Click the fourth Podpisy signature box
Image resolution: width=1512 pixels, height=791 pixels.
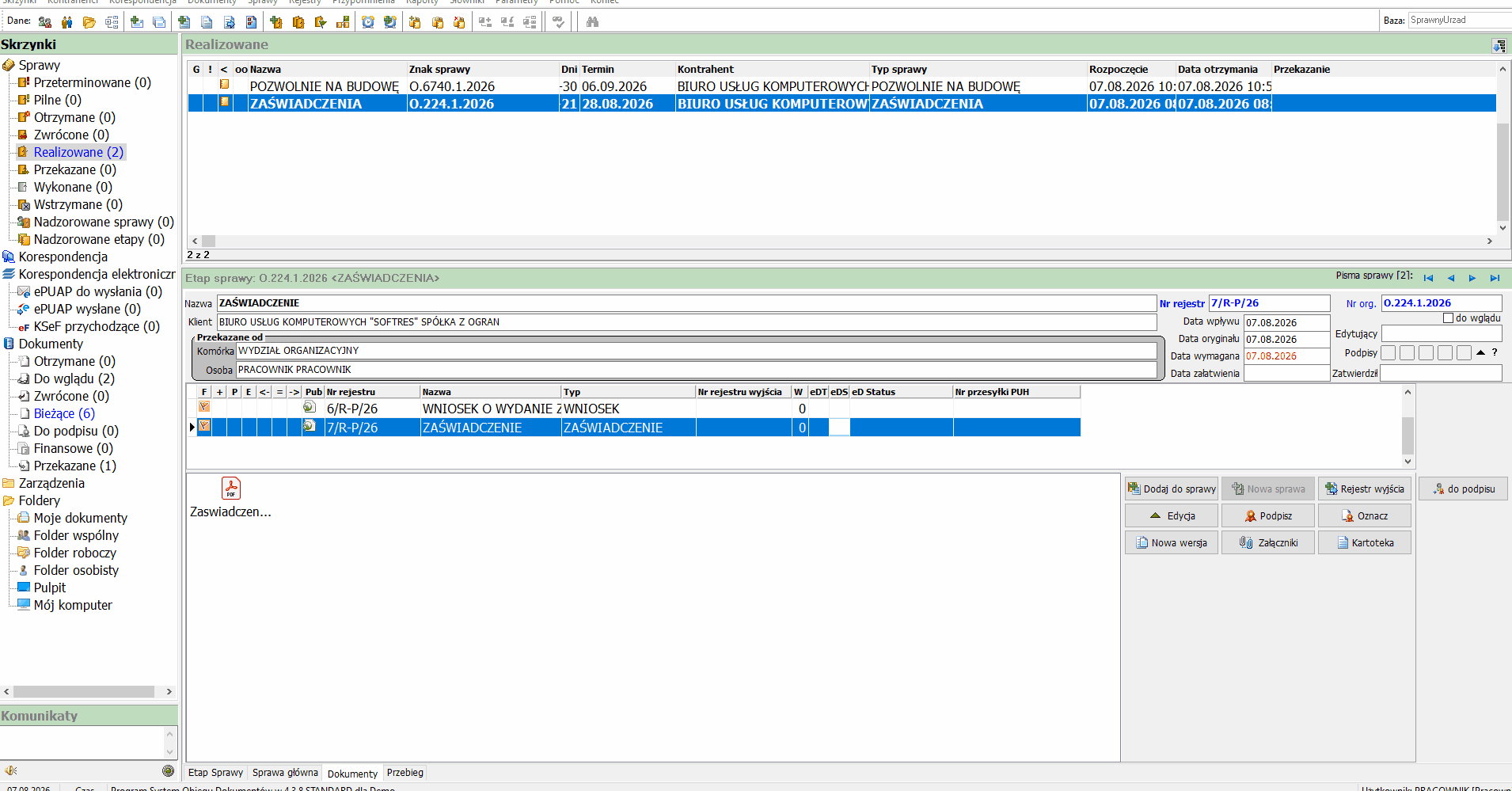pos(1445,353)
